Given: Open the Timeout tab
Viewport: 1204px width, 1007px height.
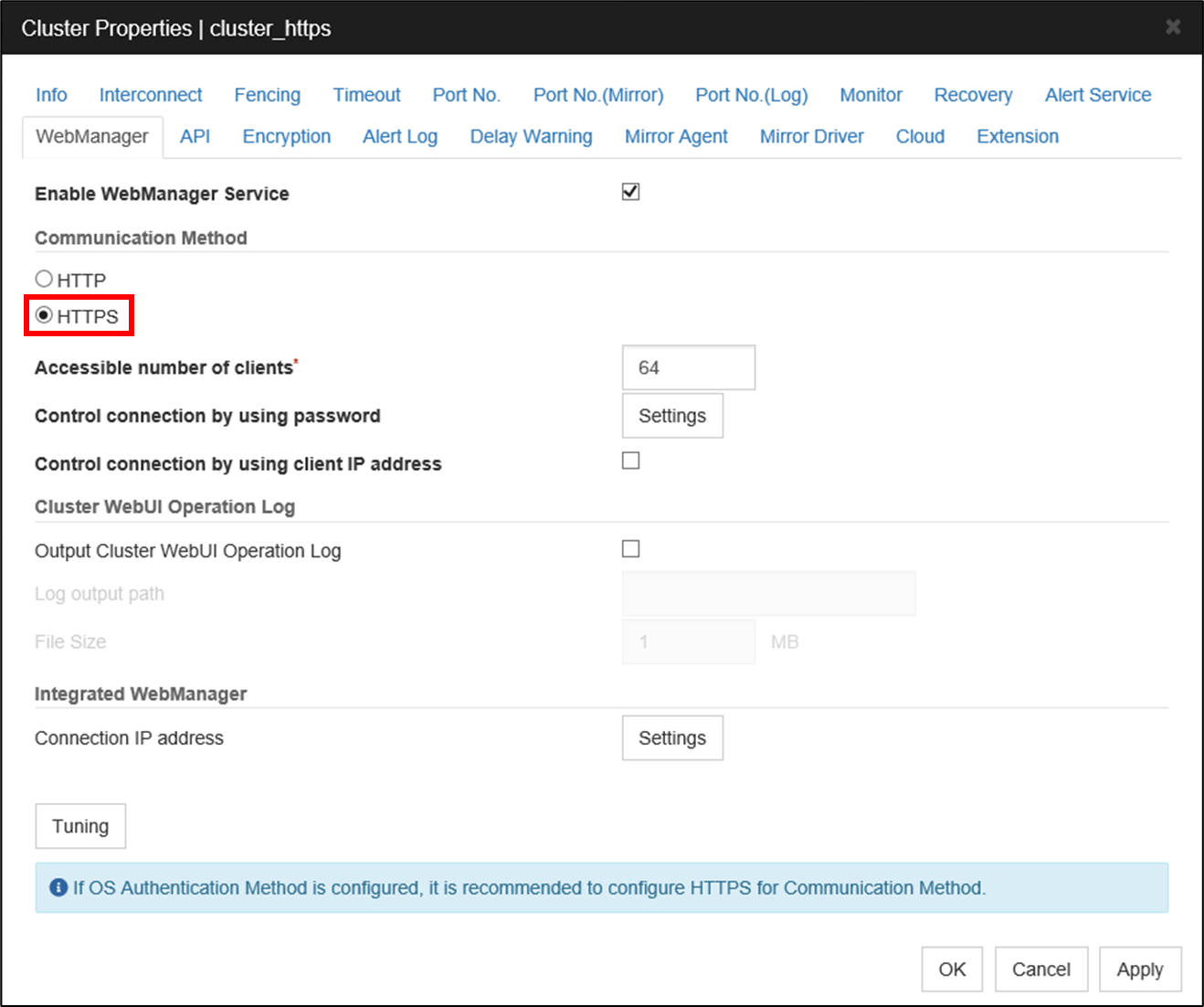Looking at the screenshot, I should (366, 94).
